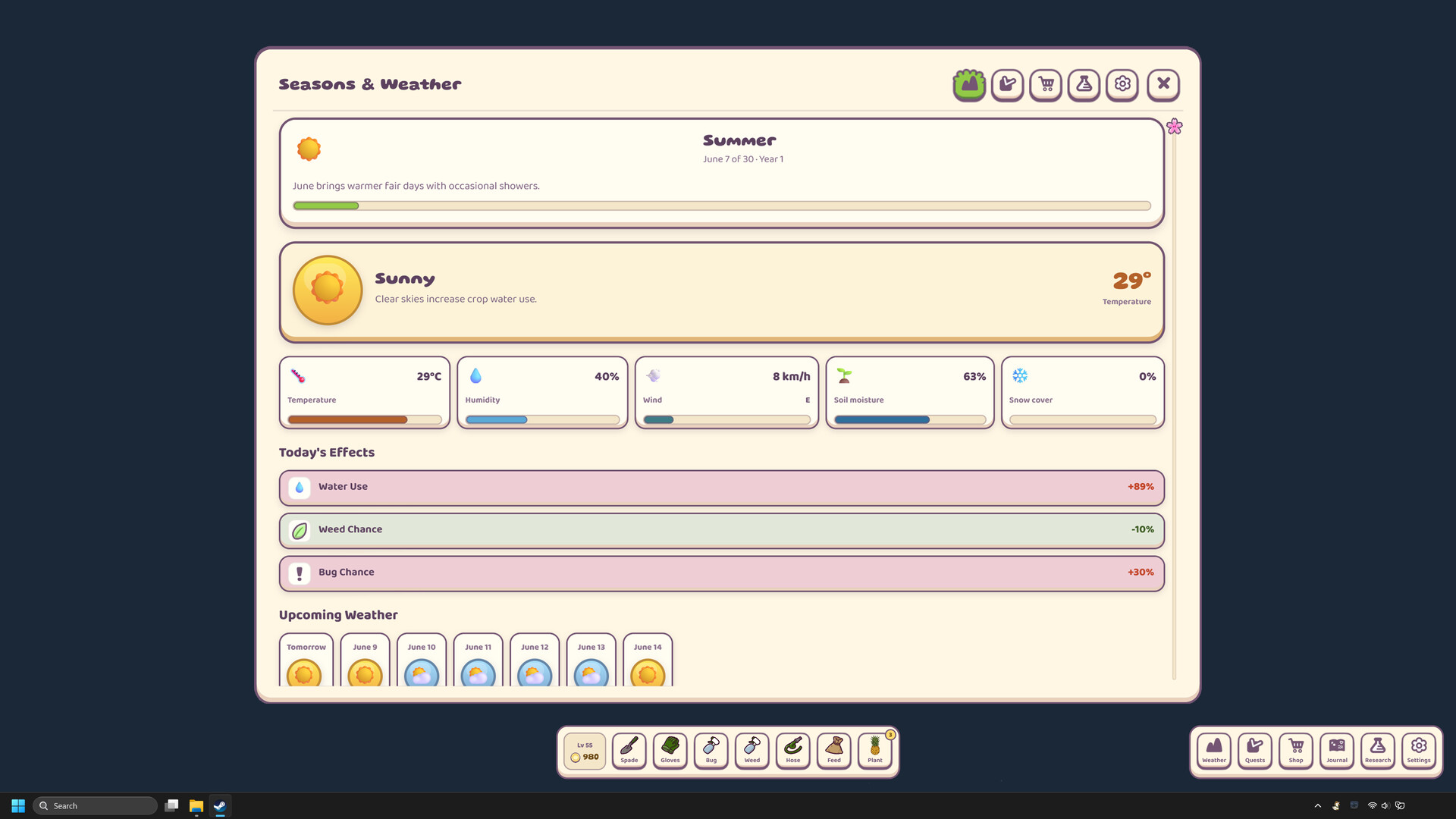Open Shop from the bottom-right menu
The image size is (1456, 819).
point(1296,751)
